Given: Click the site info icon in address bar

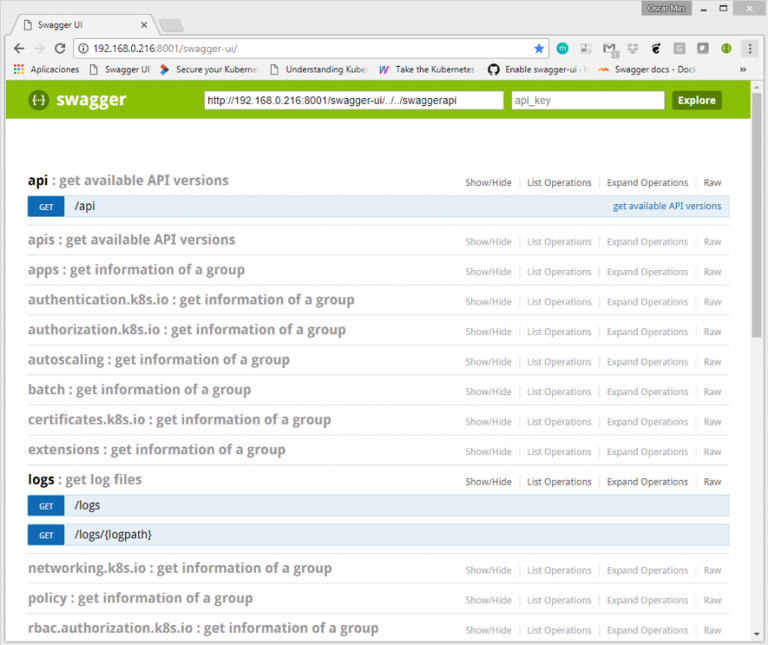Looking at the screenshot, I should 84,48.
